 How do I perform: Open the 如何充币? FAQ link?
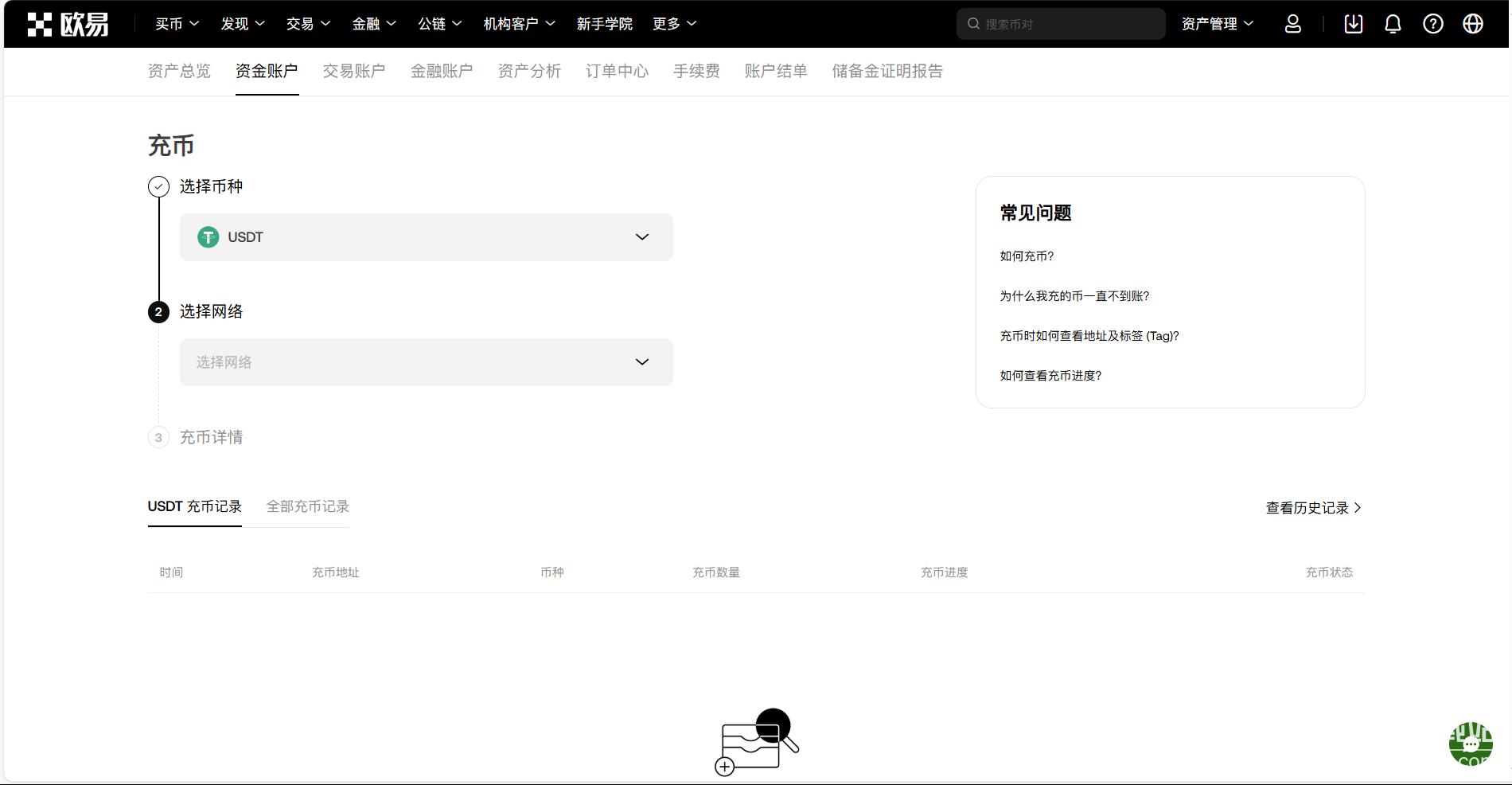click(1027, 256)
